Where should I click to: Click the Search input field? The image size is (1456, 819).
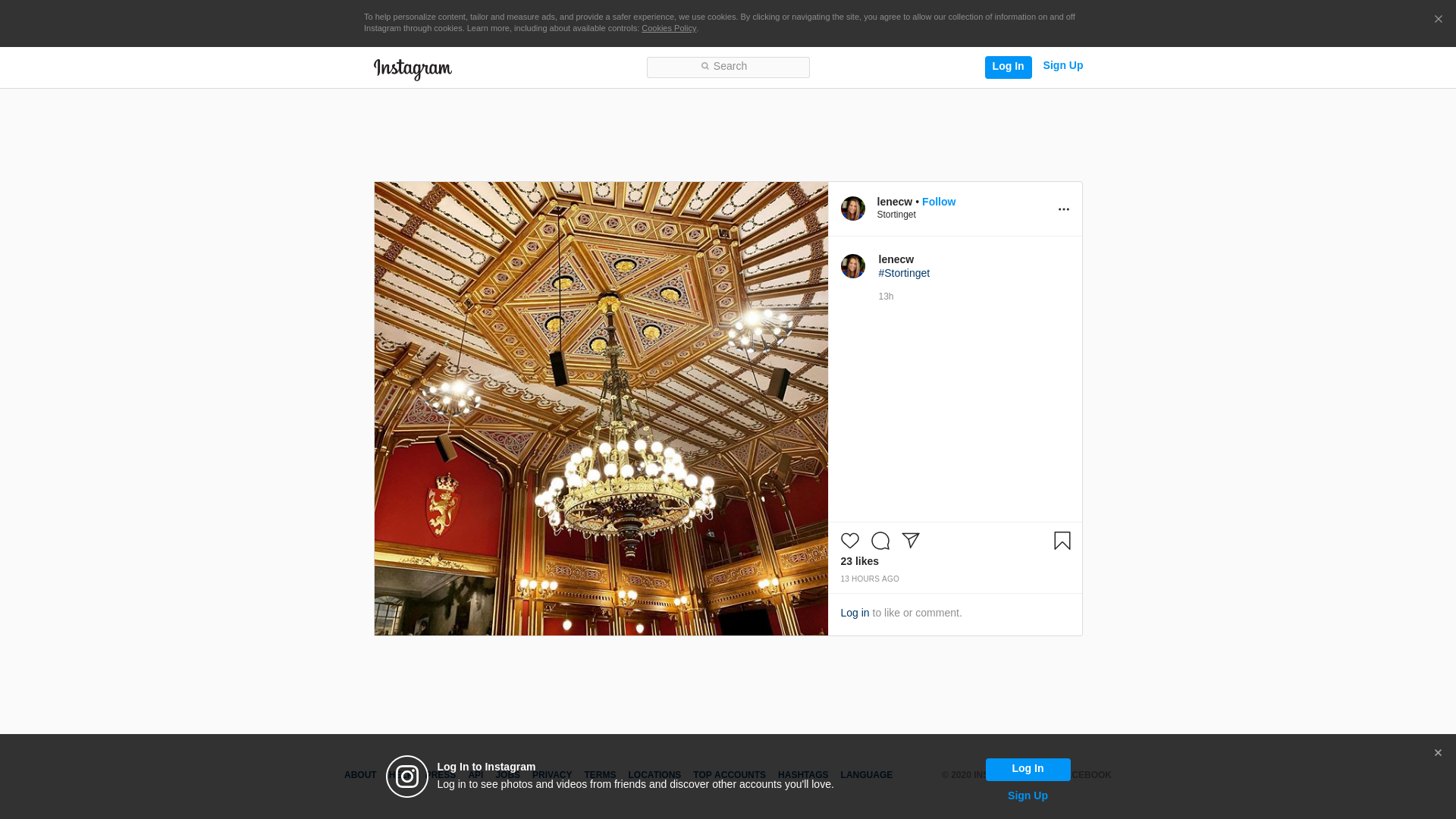(x=728, y=67)
